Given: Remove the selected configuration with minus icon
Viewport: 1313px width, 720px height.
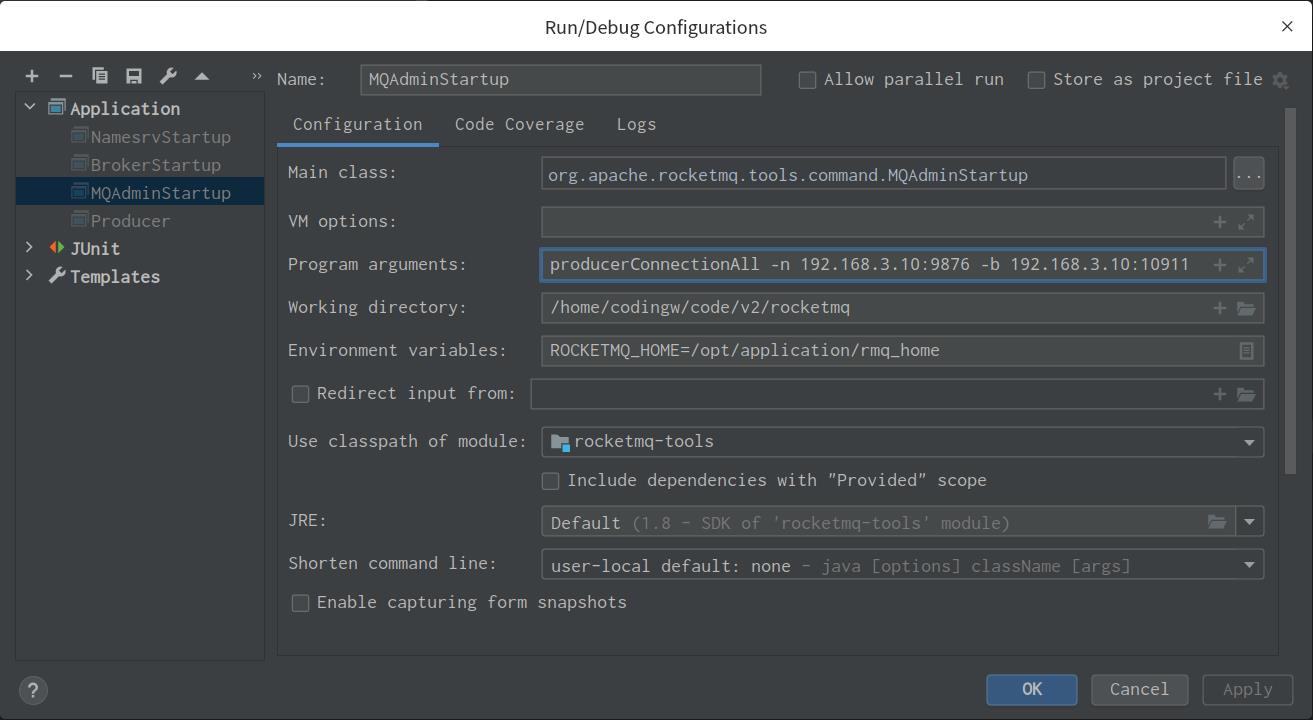Looking at the screenshot, I should point(66,76).
